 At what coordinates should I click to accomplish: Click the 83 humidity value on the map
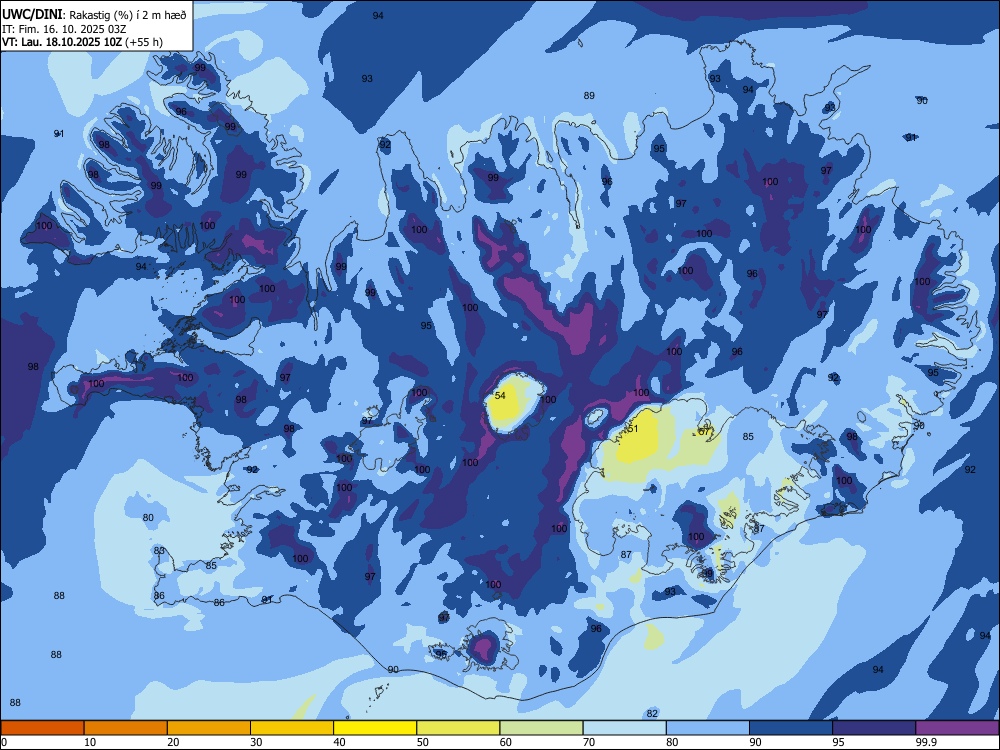(159, 550)
